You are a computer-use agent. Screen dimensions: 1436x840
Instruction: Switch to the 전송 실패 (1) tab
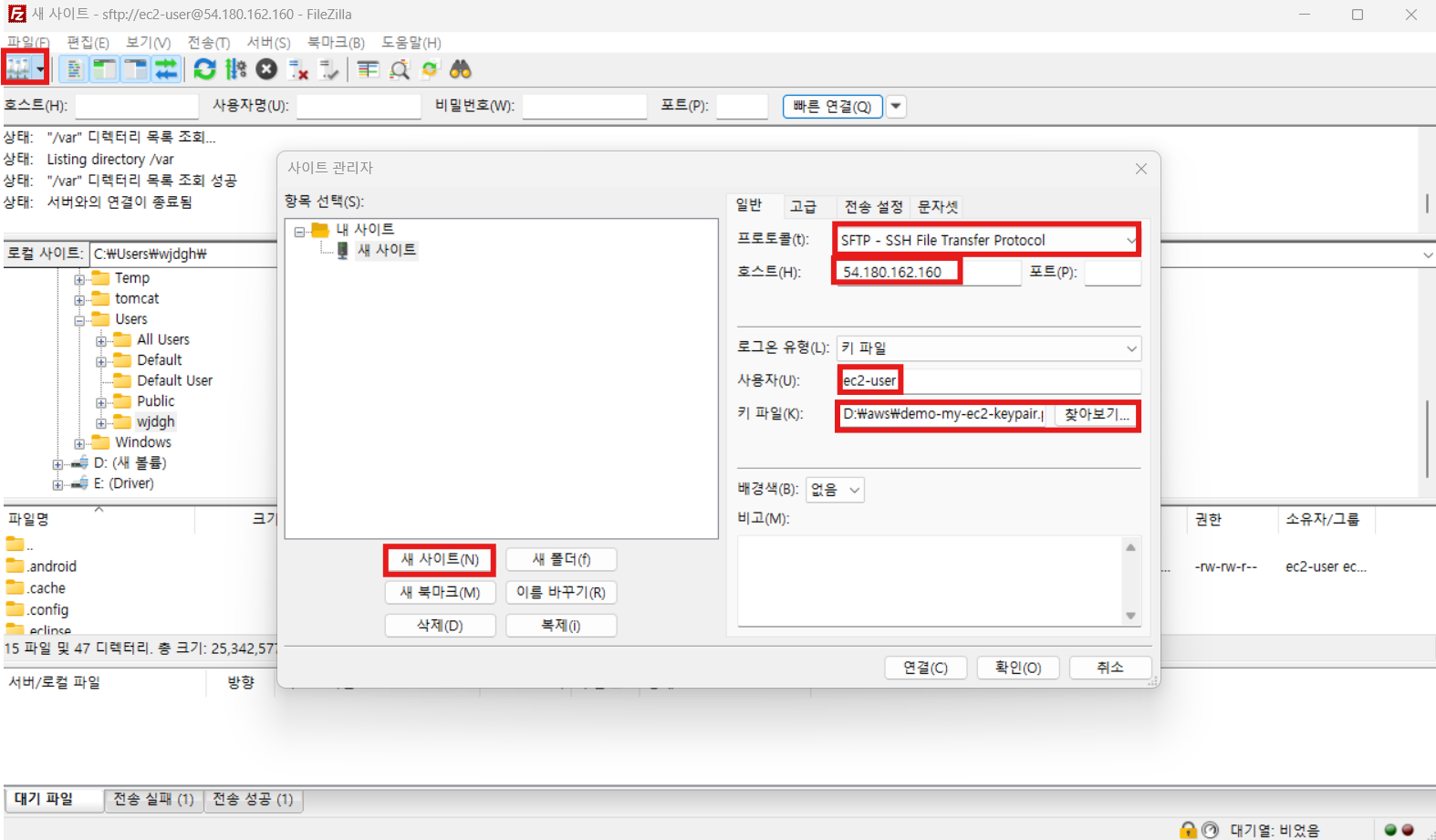pos(153,800)
